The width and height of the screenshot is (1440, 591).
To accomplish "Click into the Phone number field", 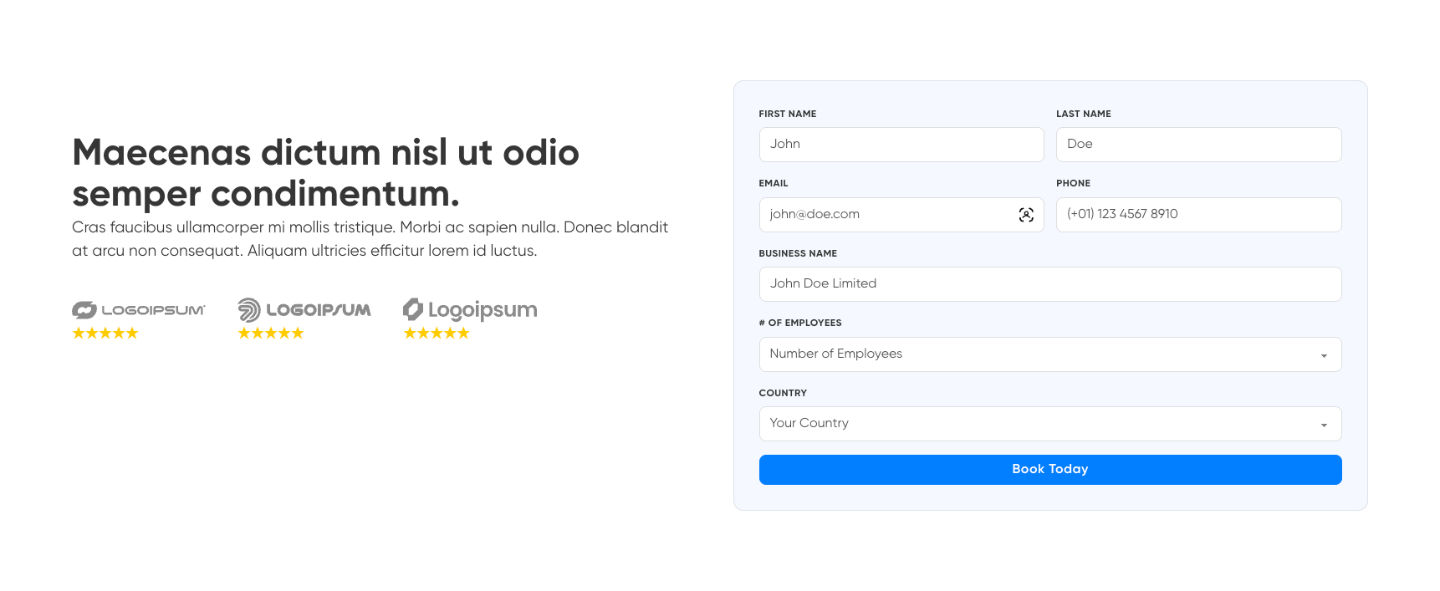I will pyautogui.click(x=1198, y=215).
